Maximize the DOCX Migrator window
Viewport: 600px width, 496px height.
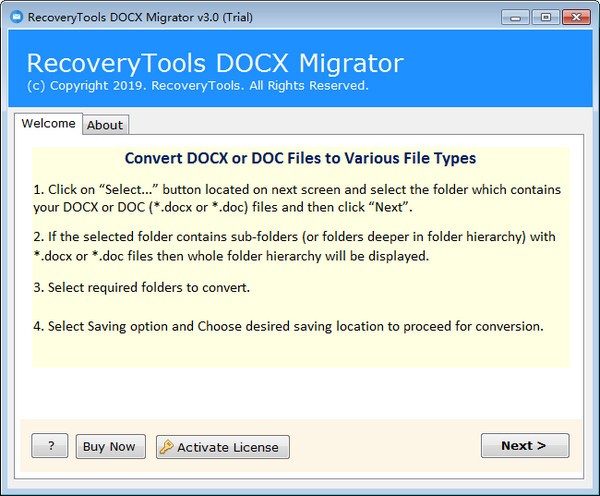point(546,17)
